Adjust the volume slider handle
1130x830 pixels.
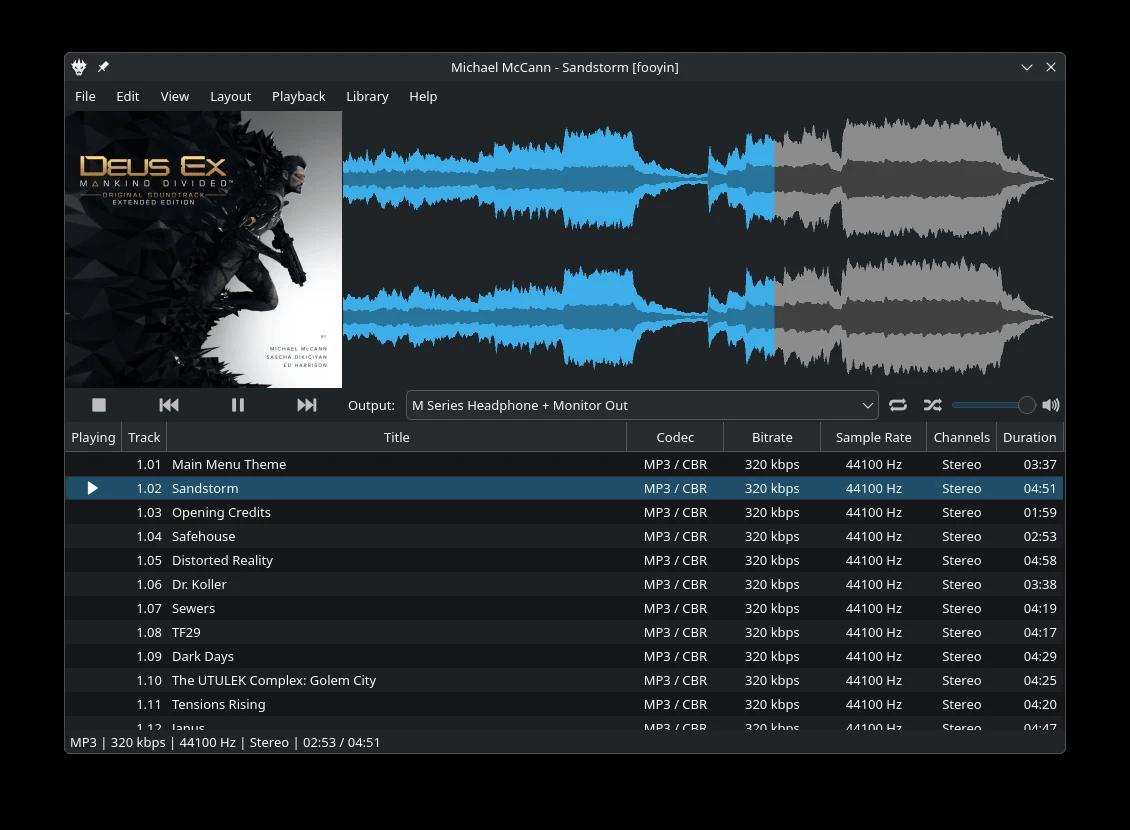pyautogui.click(x=1026, y=405)
